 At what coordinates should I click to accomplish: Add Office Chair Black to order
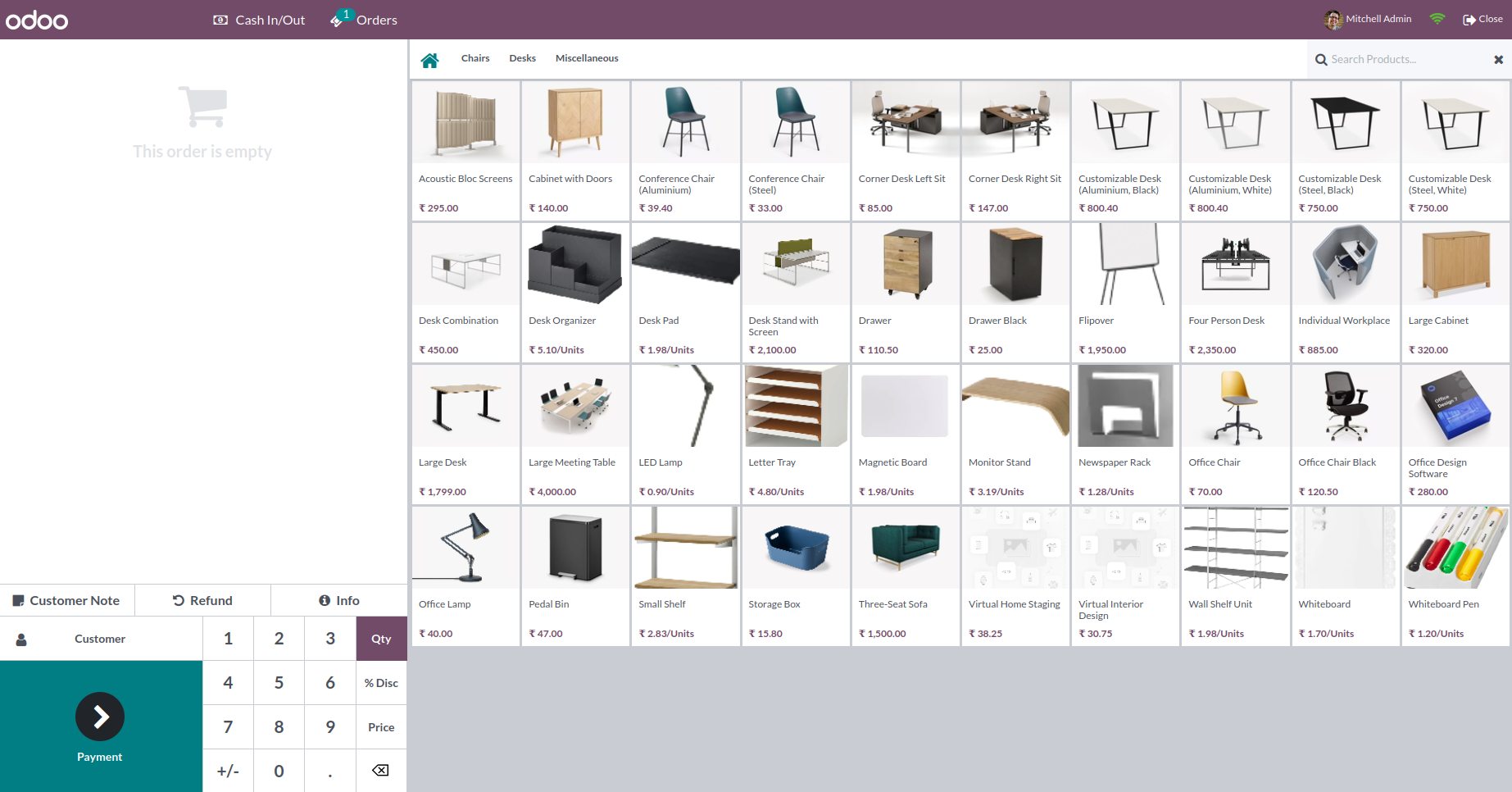(x=1346, y=434)
